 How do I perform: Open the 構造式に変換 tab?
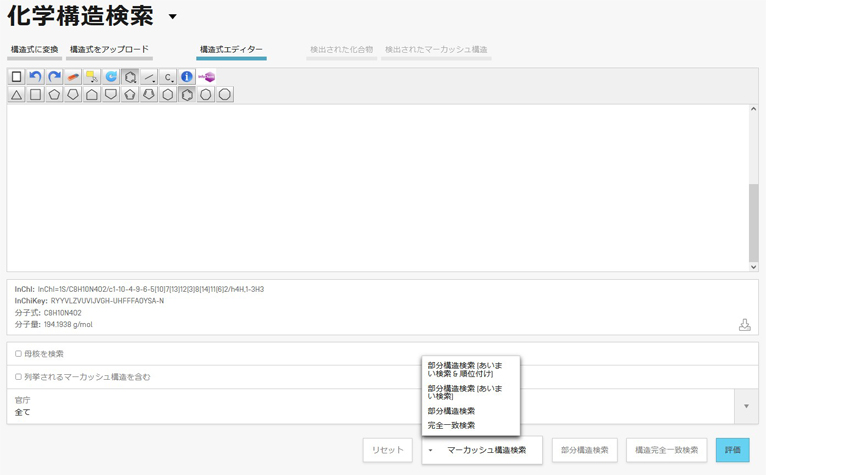[34, 50]
